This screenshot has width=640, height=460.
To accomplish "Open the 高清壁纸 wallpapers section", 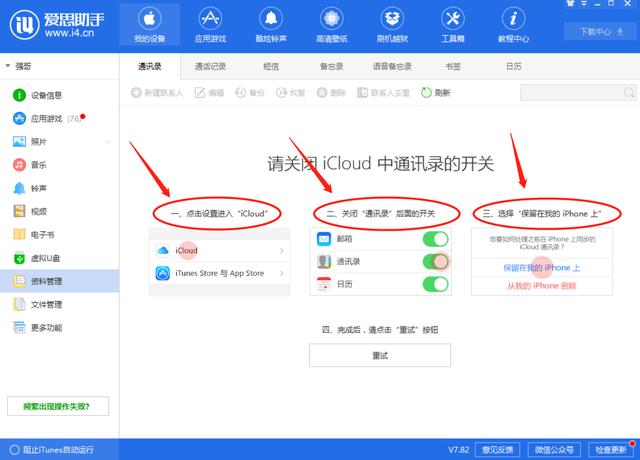I will pos(331,24).
